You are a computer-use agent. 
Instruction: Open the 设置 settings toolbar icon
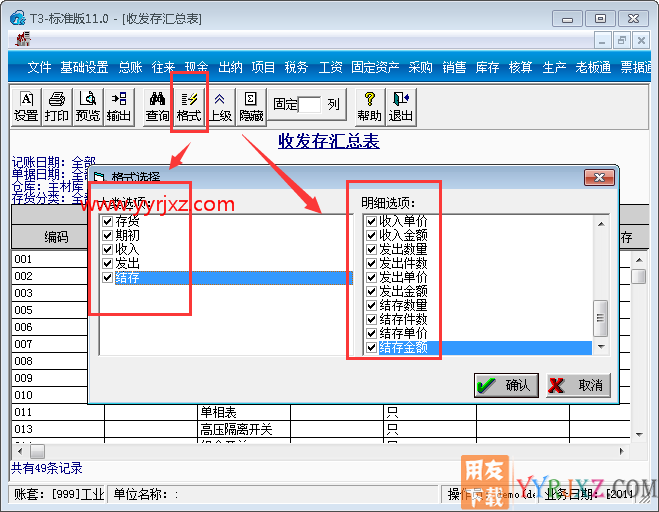26,107
